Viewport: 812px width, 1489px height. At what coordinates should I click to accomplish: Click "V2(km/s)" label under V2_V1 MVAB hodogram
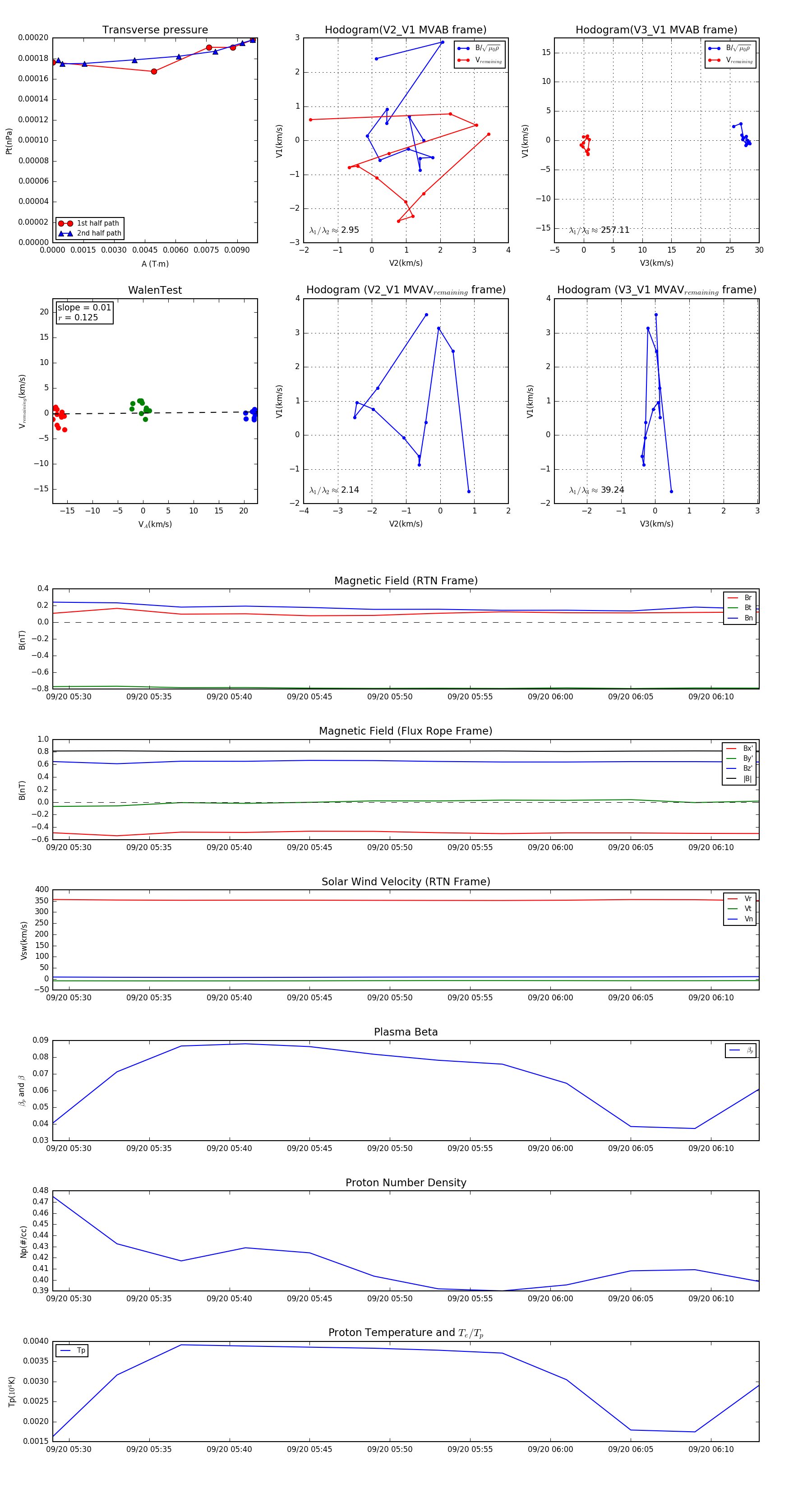(406, 263)
